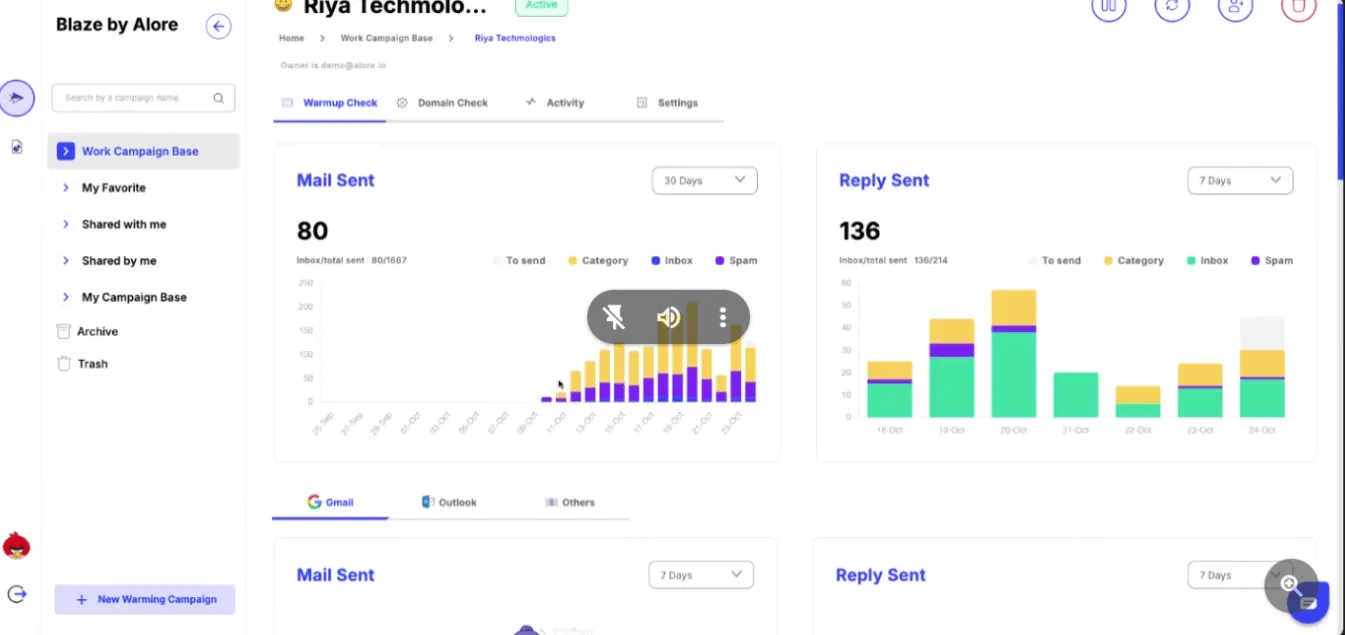Click the Outlook logo icon
The width and height of the screenshot is (1345, 635).
(428, 502)
